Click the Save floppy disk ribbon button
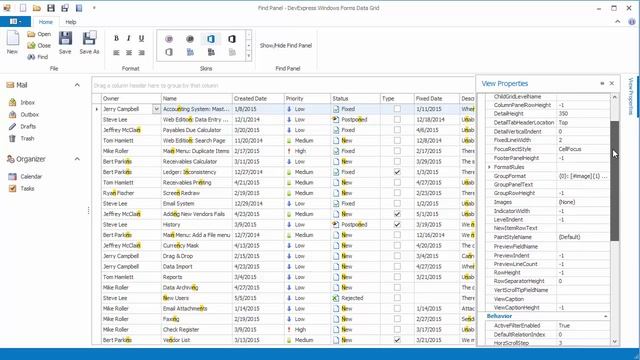The image size is (640, 360). pos(65,42)
